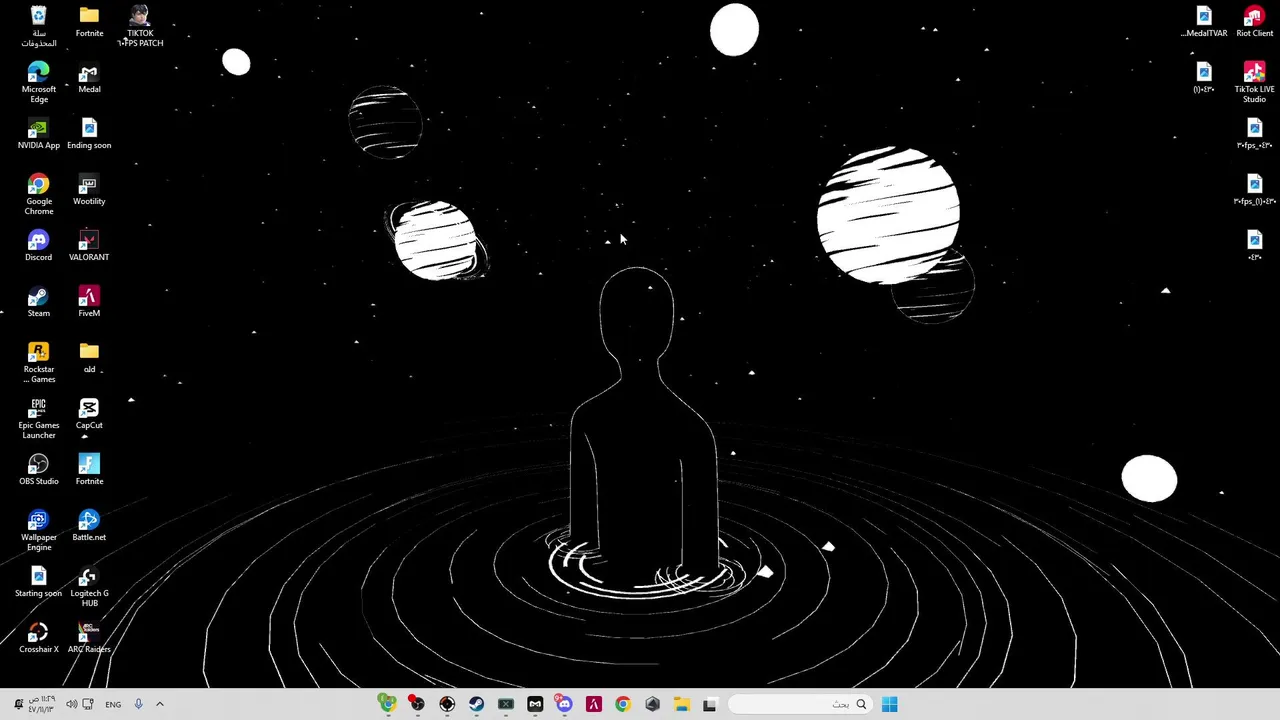
Task: Click the dark hexagon app on taskbar
Action: [652, 704]
